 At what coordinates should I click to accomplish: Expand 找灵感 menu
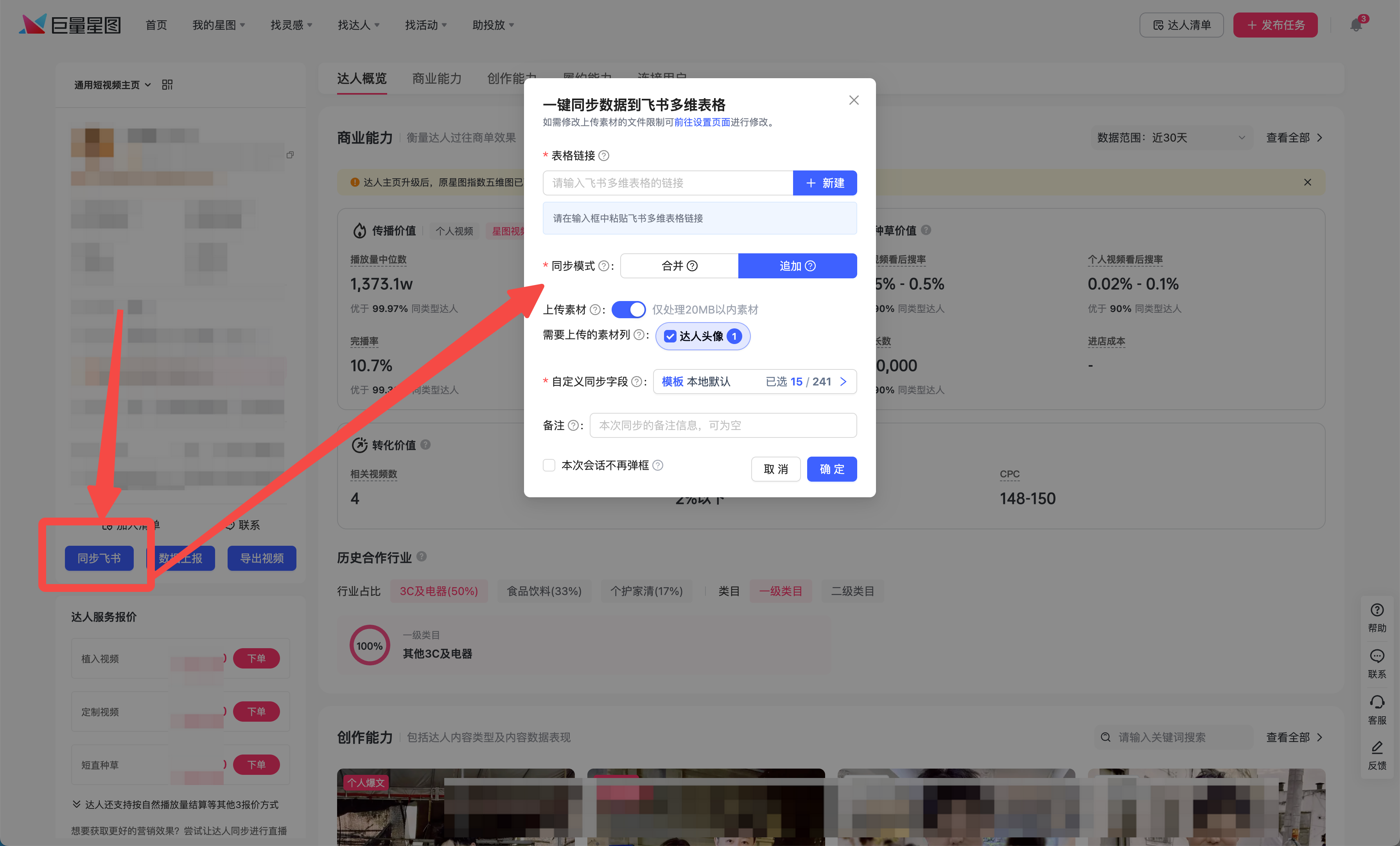coord(291,25)
